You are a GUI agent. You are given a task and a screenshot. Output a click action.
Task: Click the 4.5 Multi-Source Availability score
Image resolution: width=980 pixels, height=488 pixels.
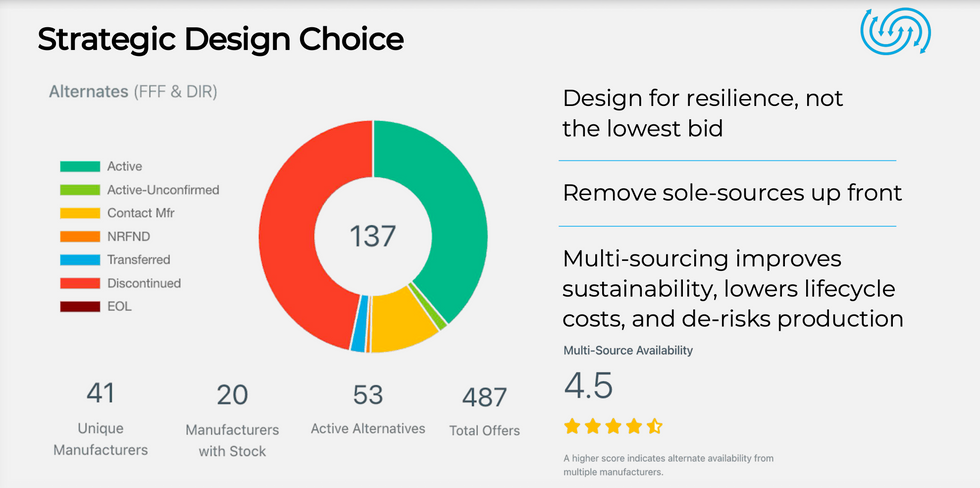[x=589, y=386]
